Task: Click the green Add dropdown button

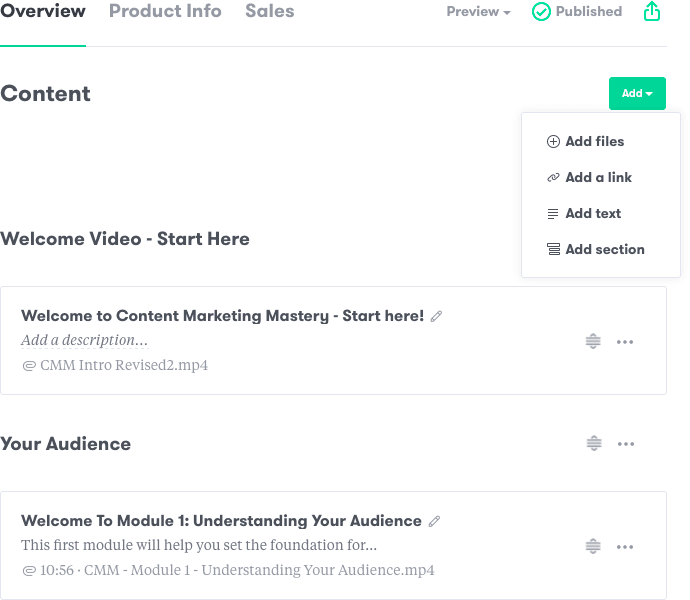Action: click(637, 93)
